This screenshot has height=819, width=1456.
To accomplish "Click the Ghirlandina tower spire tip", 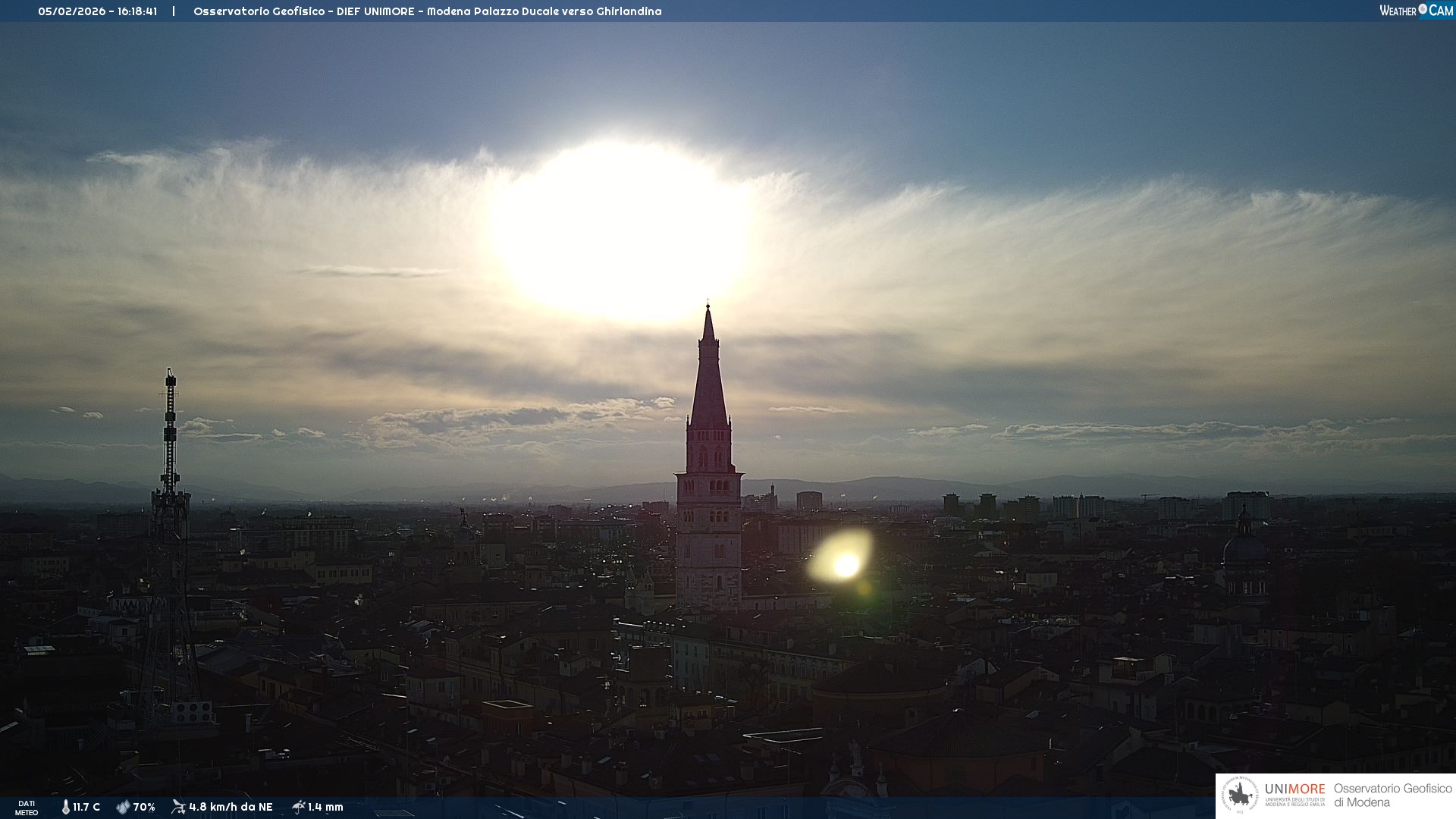I will point(708,309).
